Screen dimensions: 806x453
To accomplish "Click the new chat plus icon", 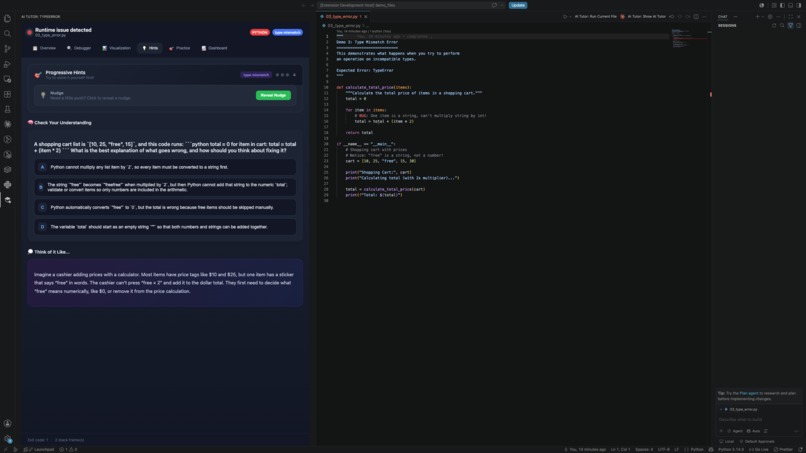I will tap(757, 16).
